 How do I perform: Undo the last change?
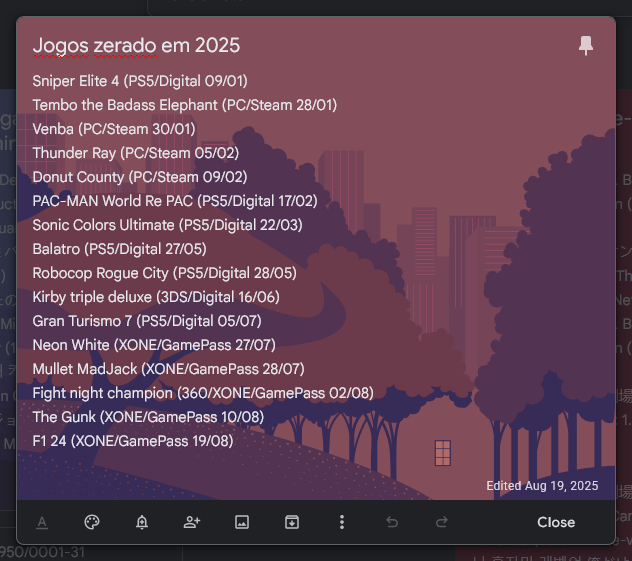pyautogui.click(x=392, y=522)
